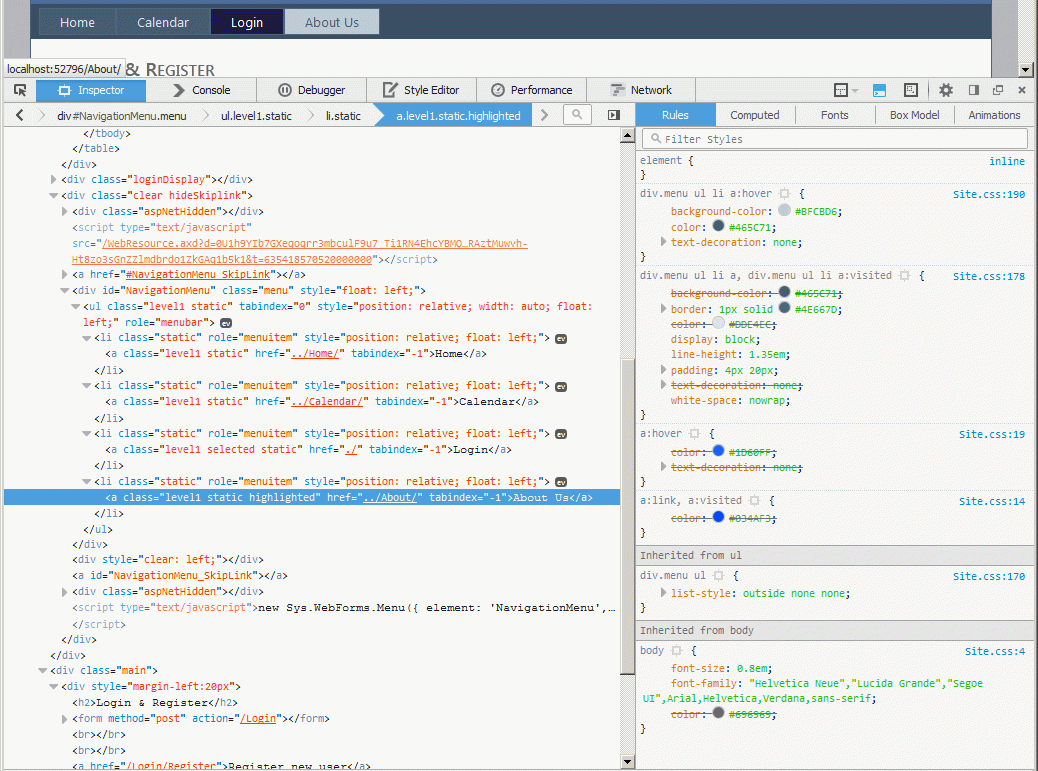This screenshot has width=1038, height=771.
Task: Open the toolbox options gear
Action: 946,90
